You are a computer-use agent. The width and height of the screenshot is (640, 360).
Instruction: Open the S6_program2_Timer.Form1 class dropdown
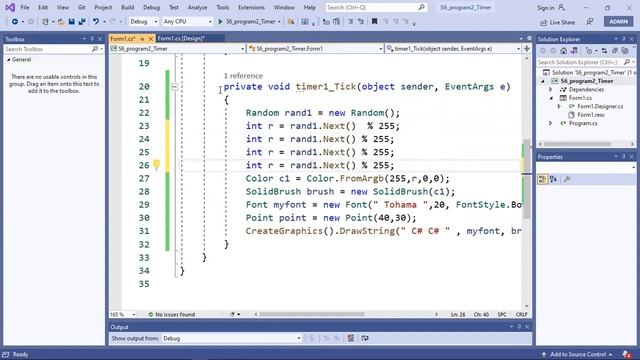(315, 49)
